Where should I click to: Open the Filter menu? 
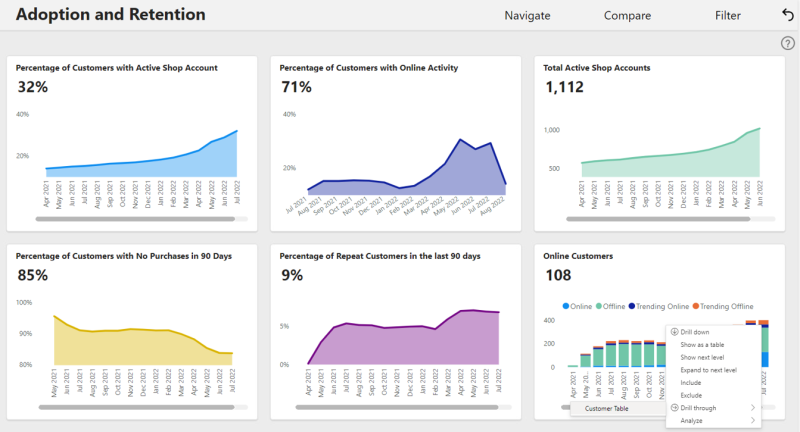click(728, 16)
